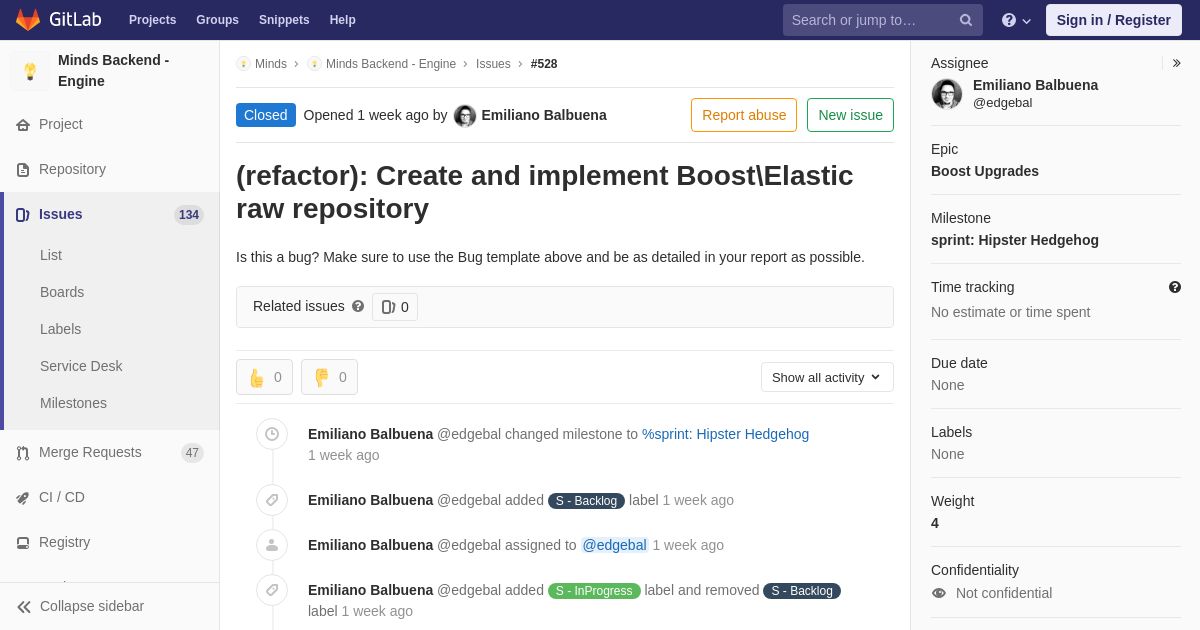
Task: Open Labels in sidebar
Action: tap(61, 329)
